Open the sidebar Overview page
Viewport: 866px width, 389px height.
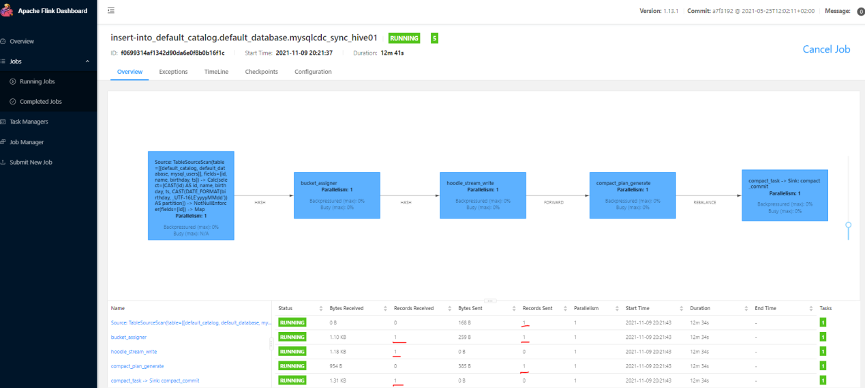(22, 41)
